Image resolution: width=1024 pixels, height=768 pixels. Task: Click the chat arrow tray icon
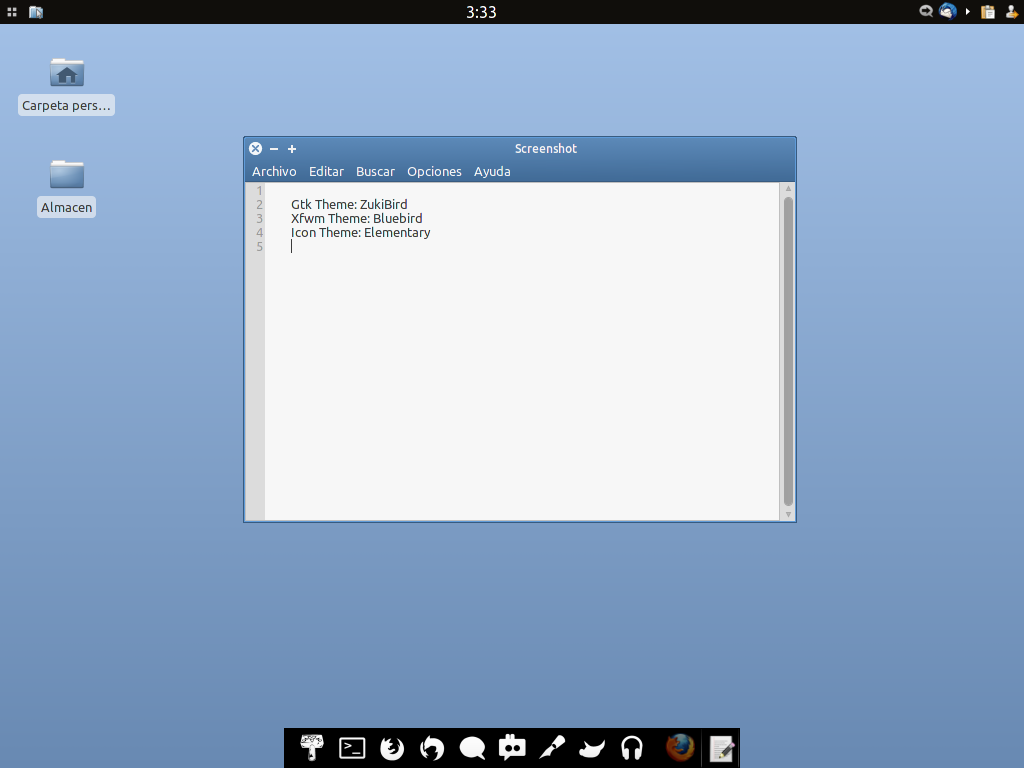click(x=925, y=11)
